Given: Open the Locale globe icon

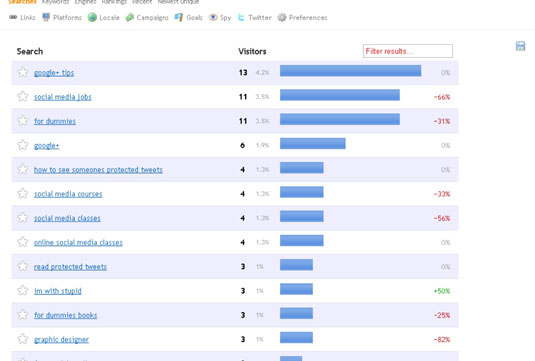Looking at the screenshot, I should pyautogui.click(x=92, y=17).
